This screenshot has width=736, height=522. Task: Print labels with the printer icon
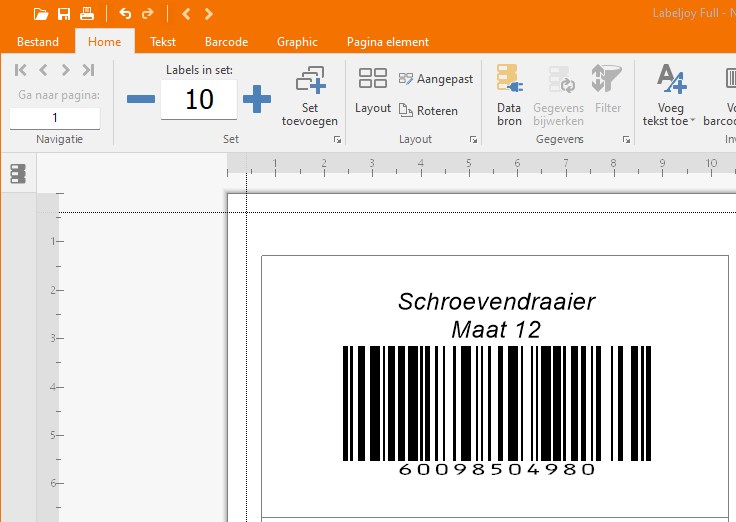(87, 14)
